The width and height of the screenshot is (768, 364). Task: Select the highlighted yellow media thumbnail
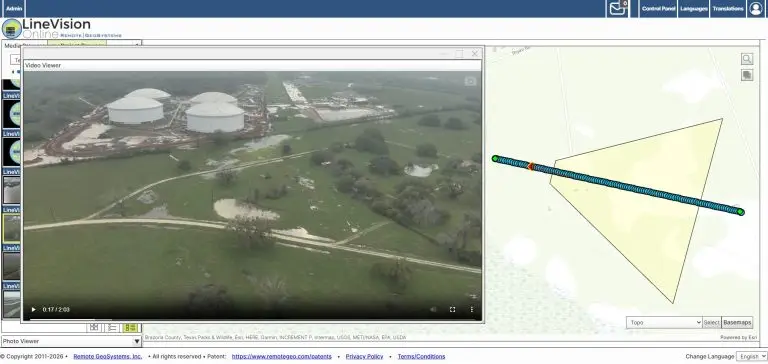[12, 228]
